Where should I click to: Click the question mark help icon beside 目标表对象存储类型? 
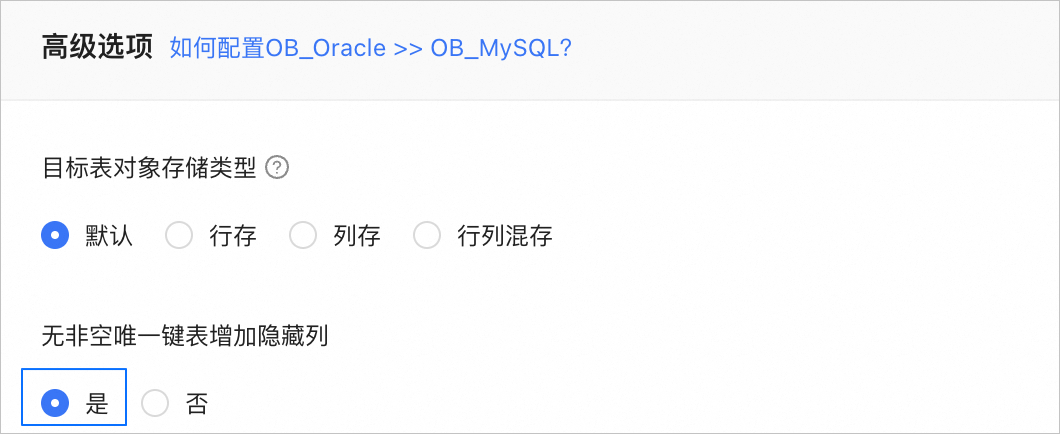278,168
